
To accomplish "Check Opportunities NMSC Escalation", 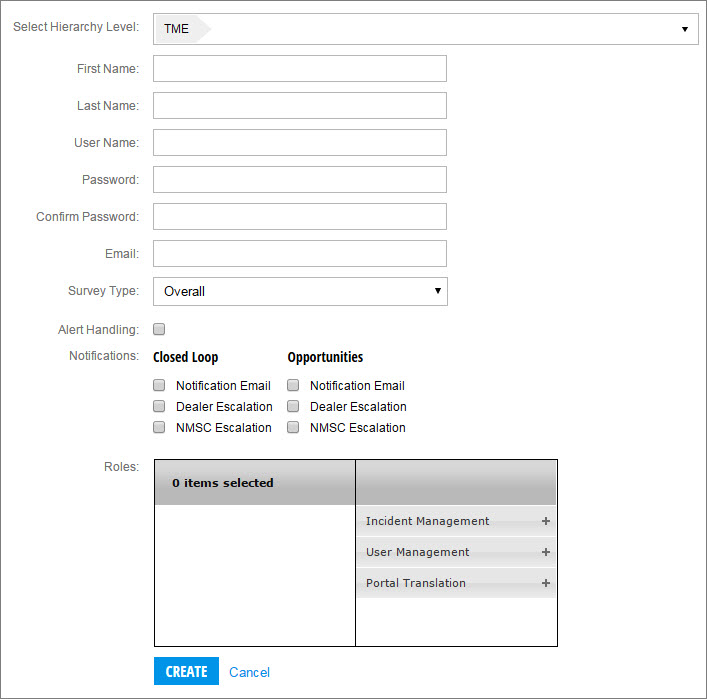I will (x=293, y=427).
